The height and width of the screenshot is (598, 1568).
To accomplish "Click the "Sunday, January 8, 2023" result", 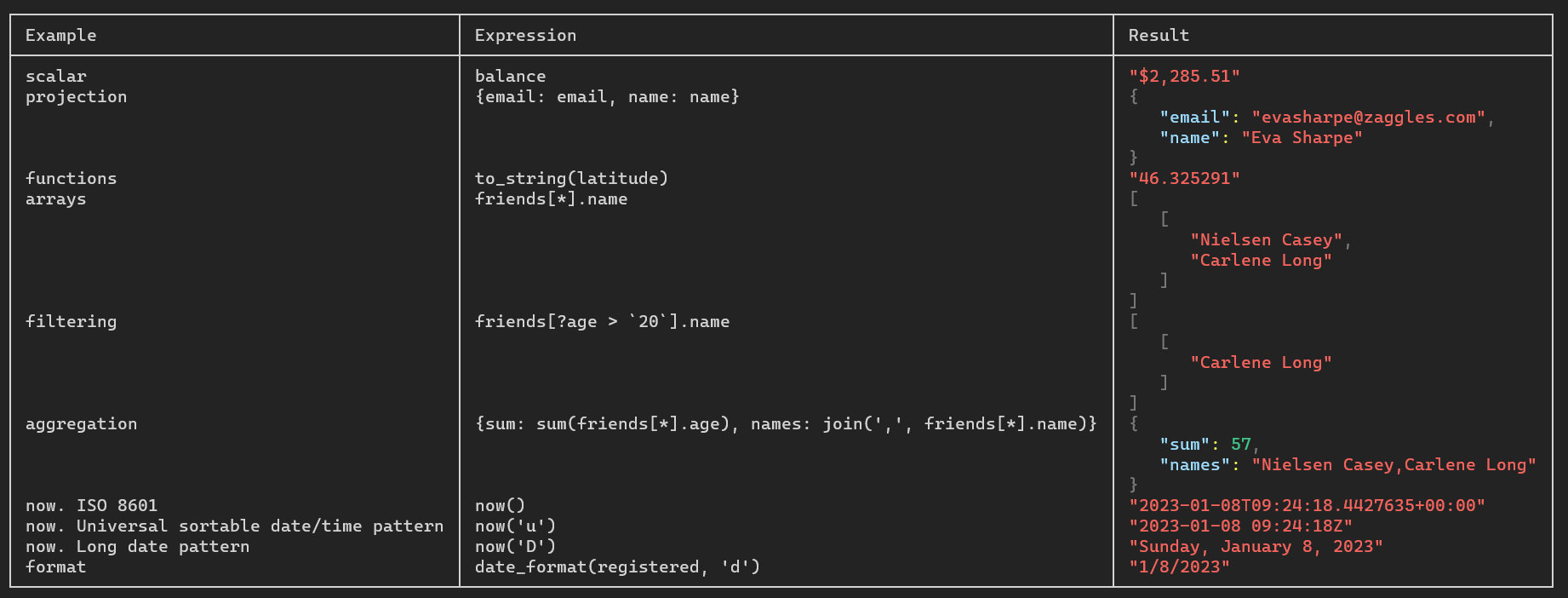I will coord(1256,546).
